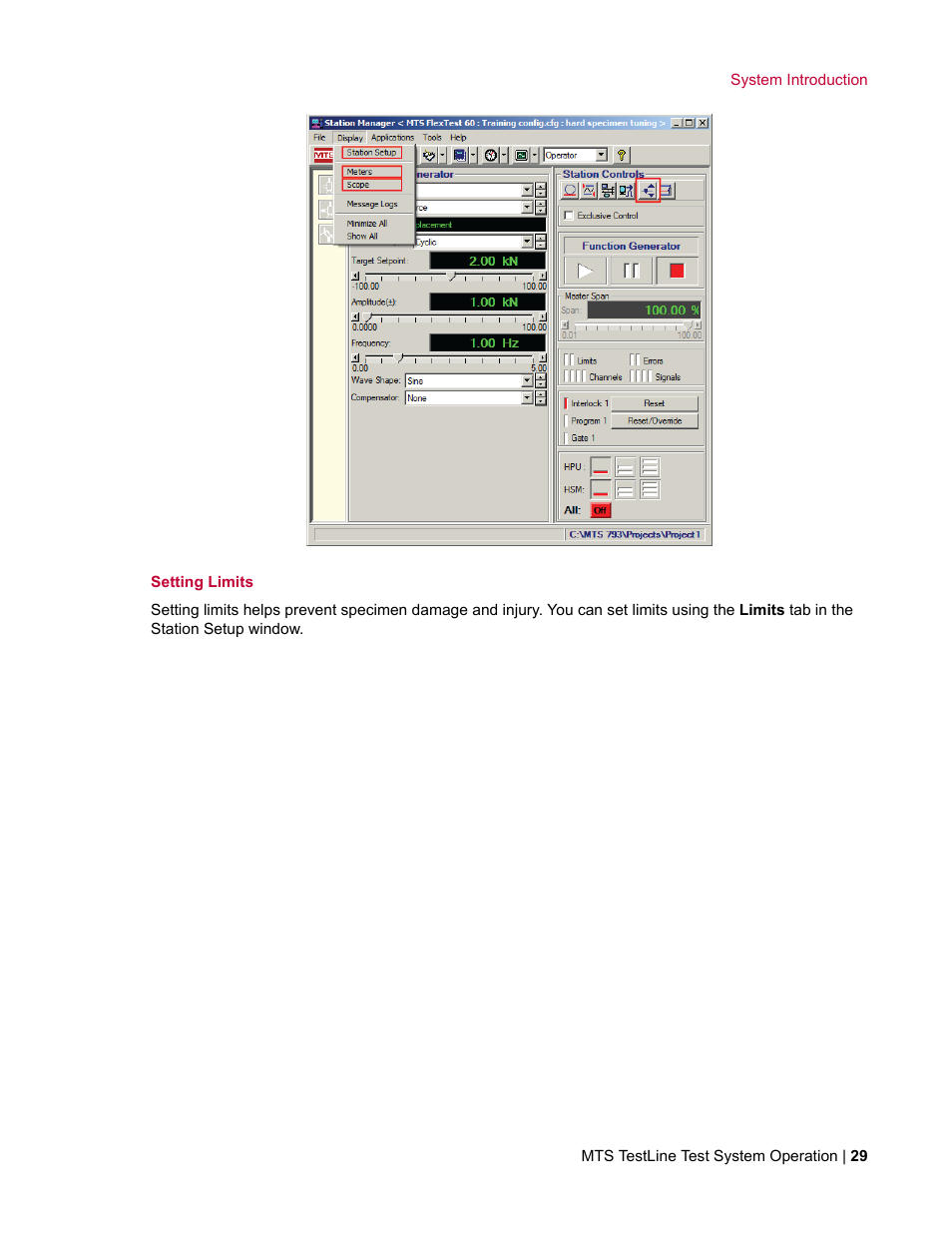Click the Target Setpoint slider thumb
Viewport: 952px width, 1233px height.
pyautogui.click(x=451, y=277)
